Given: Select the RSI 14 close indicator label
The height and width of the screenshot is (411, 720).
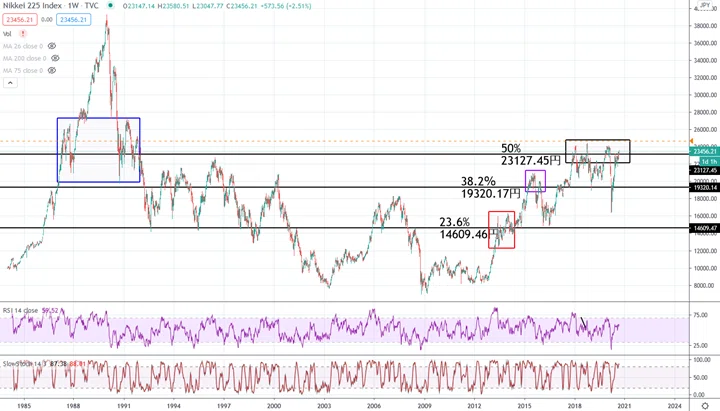Looking at the screenshot, I should click(x=22, y=310).
